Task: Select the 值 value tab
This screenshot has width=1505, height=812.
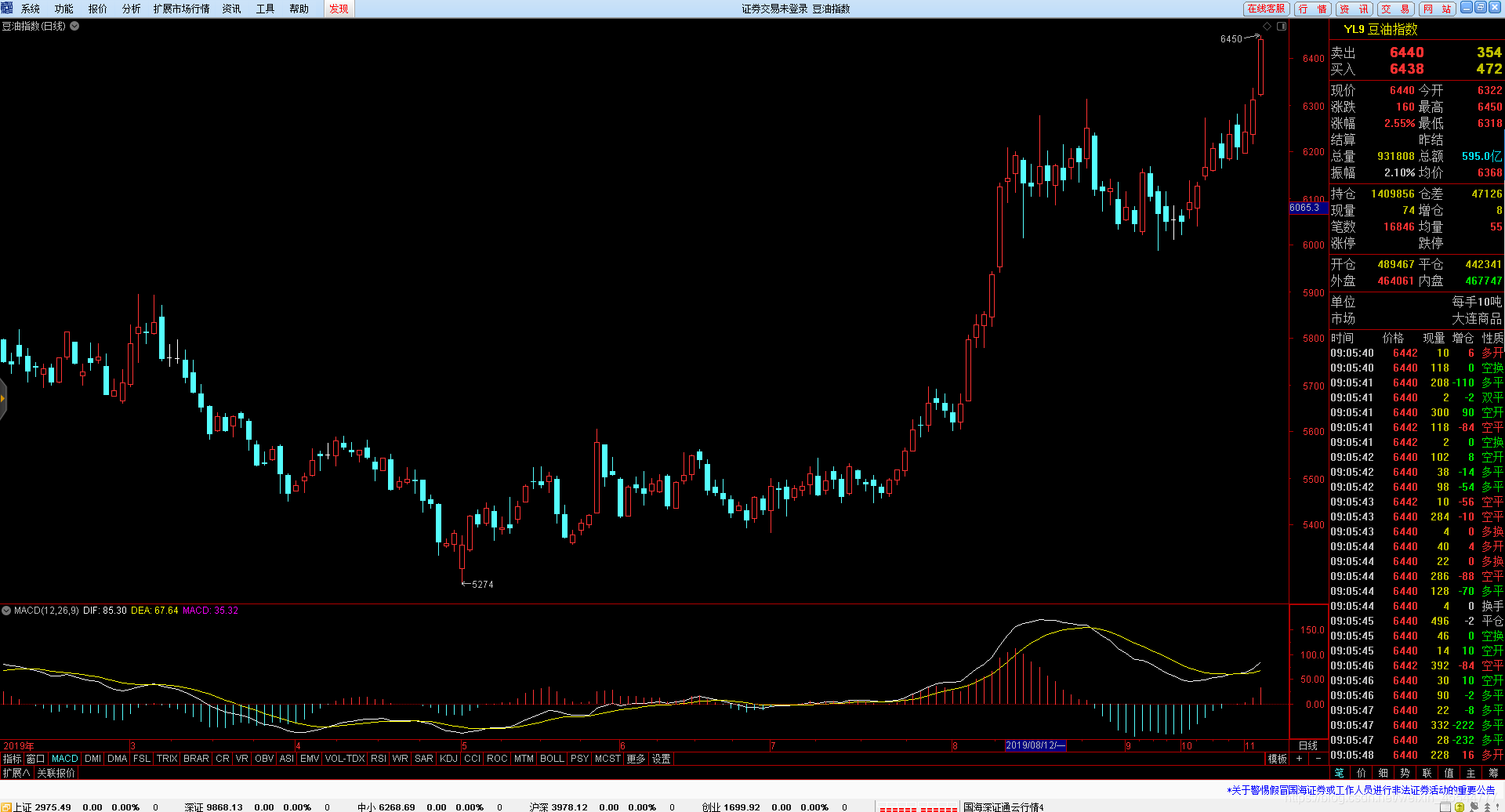Action: point(1449,773)
